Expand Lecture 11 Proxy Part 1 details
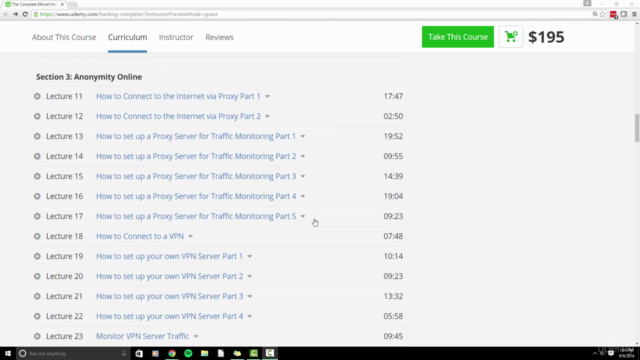This screenshot has width=640, height=360. click(267, 97)
